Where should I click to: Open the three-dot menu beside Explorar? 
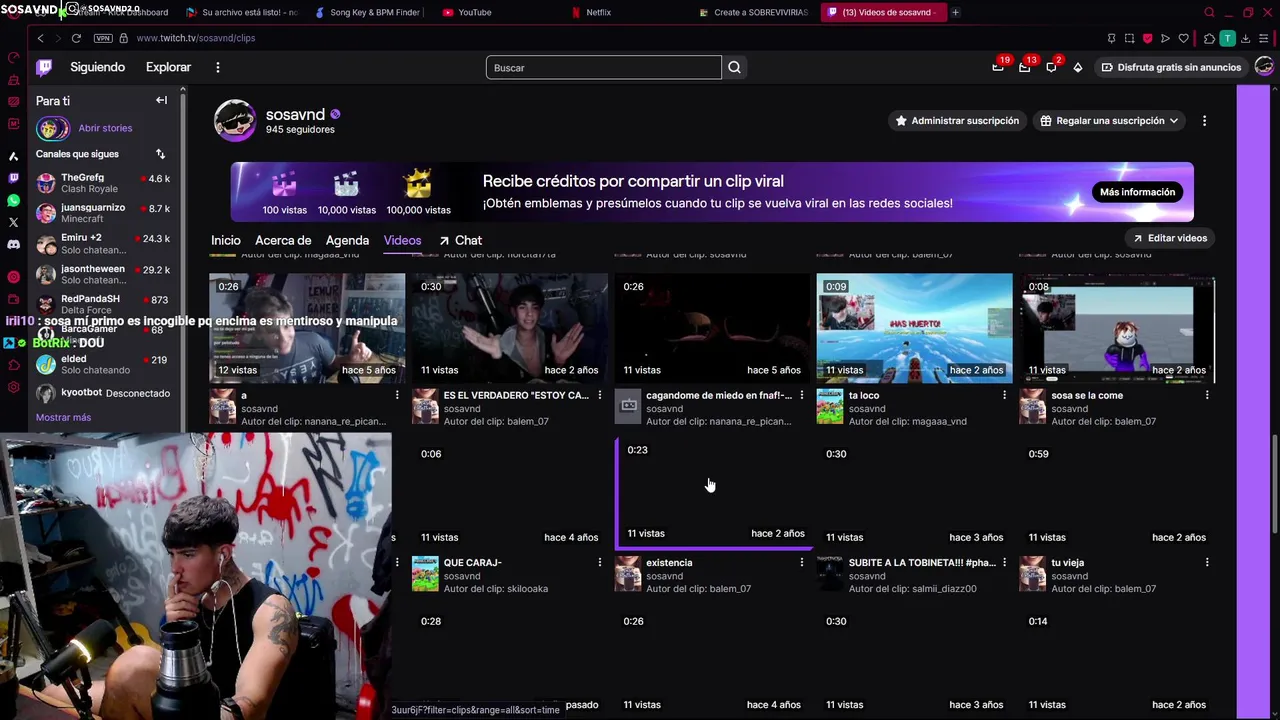217,67
